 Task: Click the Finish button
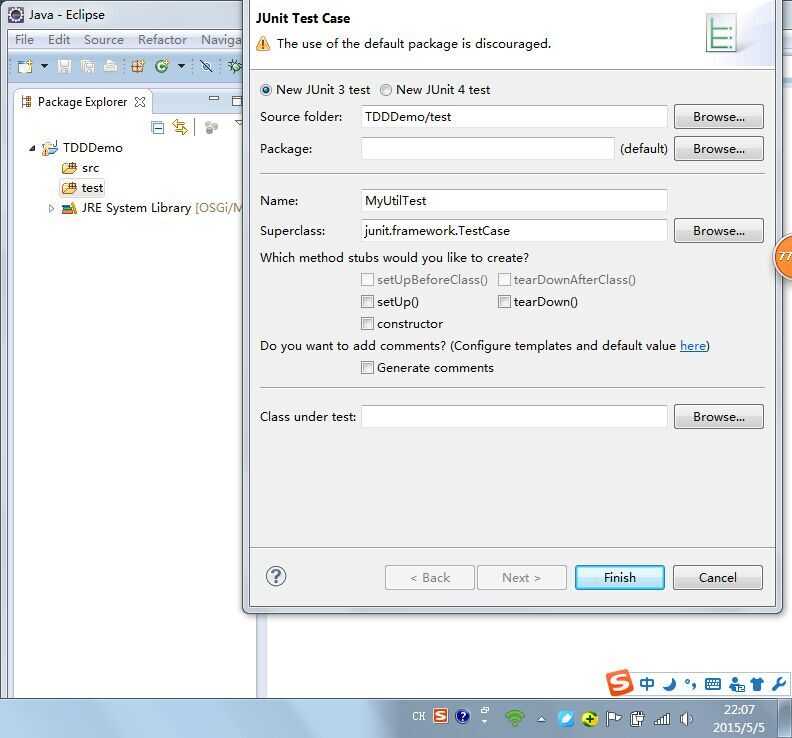click(x=620, y=578)
